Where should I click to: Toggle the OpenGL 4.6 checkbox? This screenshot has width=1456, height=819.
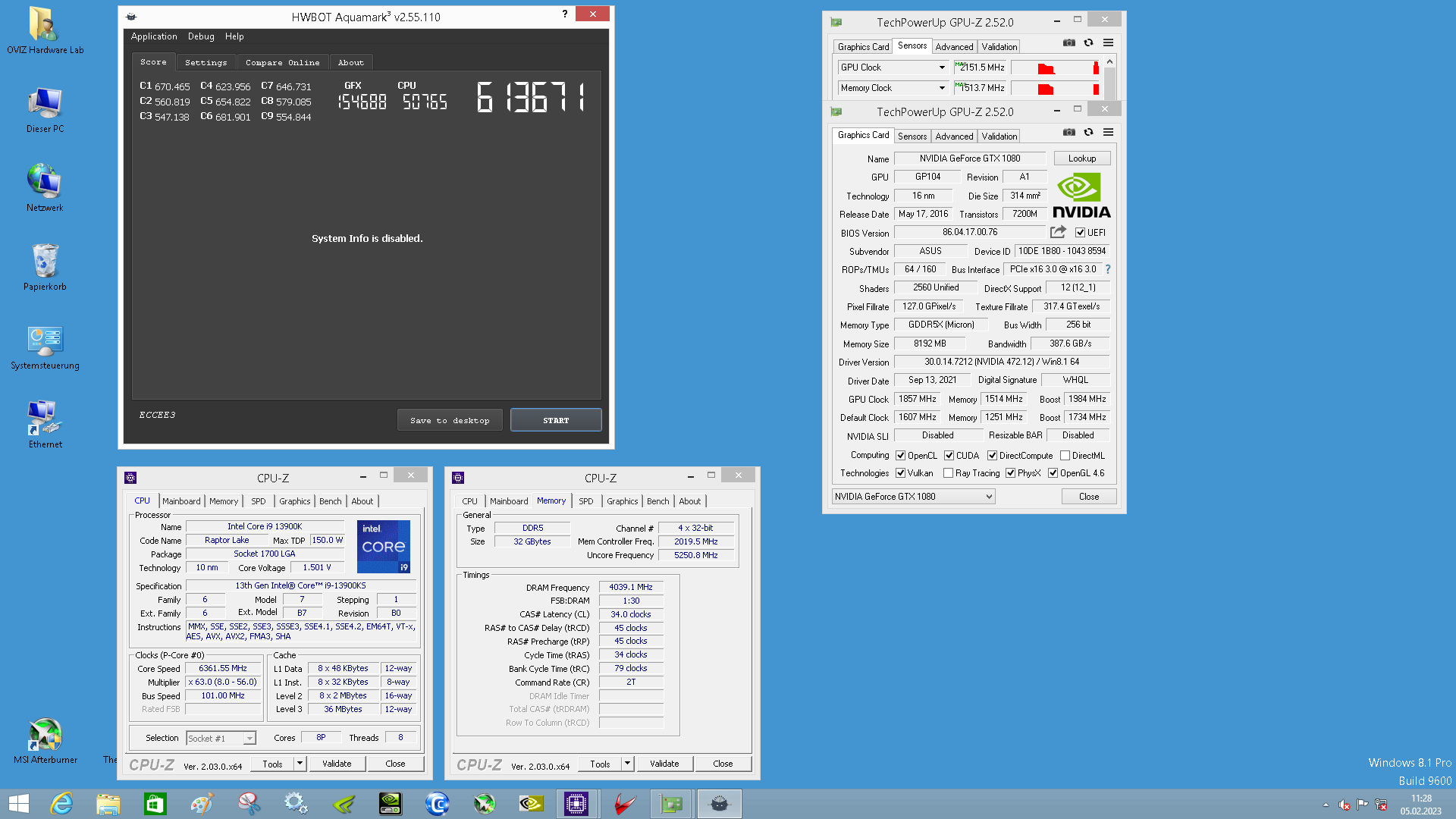tap(1053, 473)
